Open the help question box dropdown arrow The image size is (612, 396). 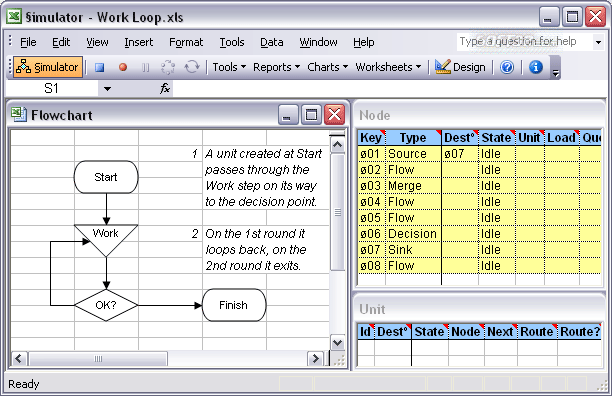pos(598,42)
